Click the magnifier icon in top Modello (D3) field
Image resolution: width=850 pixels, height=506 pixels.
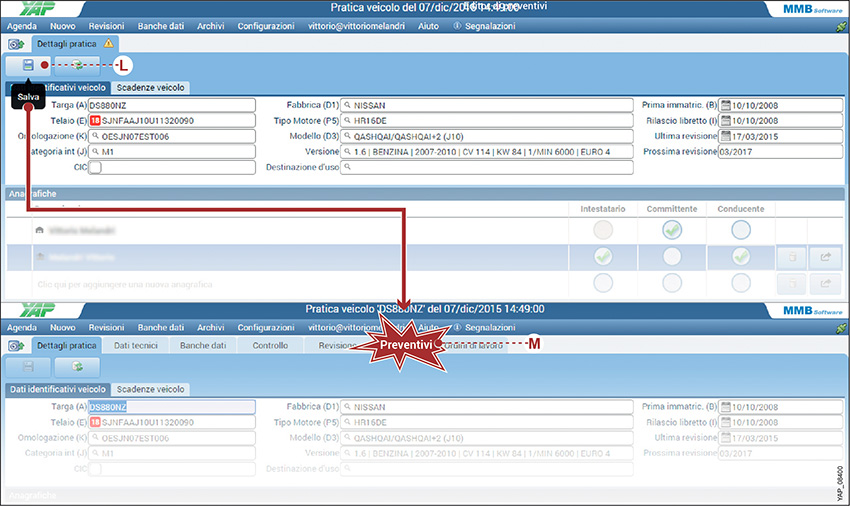click(x=347, y=136)
